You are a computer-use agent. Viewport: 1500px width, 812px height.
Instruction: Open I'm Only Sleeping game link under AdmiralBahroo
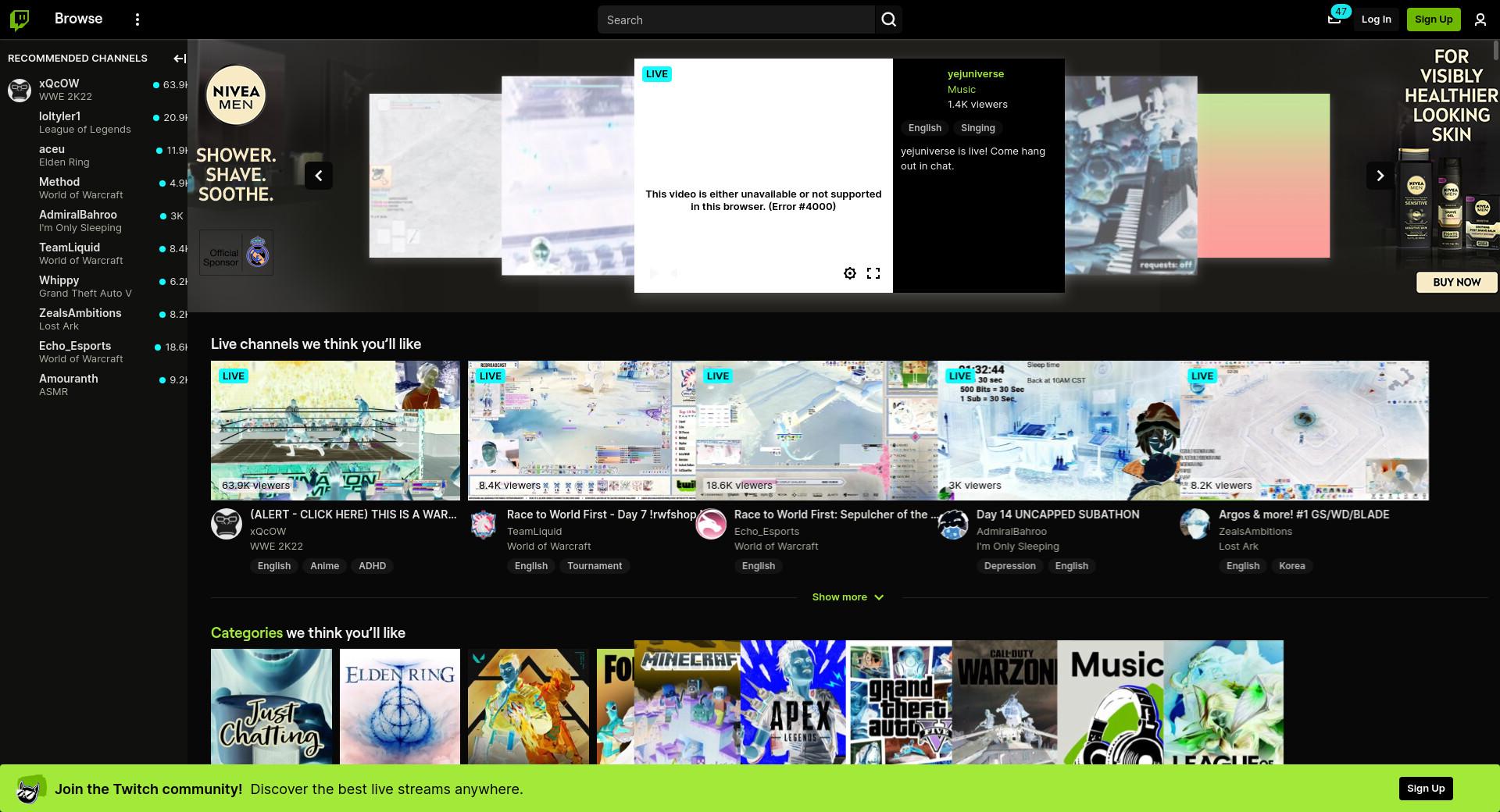pos(1018,547)
